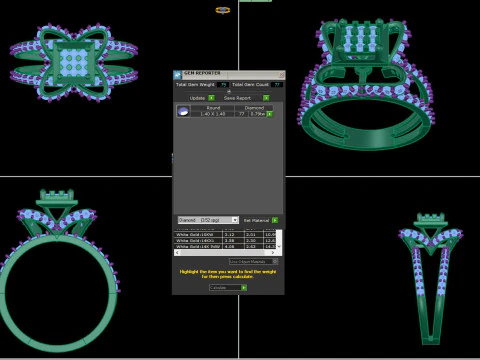Click the green Calculate arrow button
The width and height of the screenshot is (480, 360).
tap(244, 288)
